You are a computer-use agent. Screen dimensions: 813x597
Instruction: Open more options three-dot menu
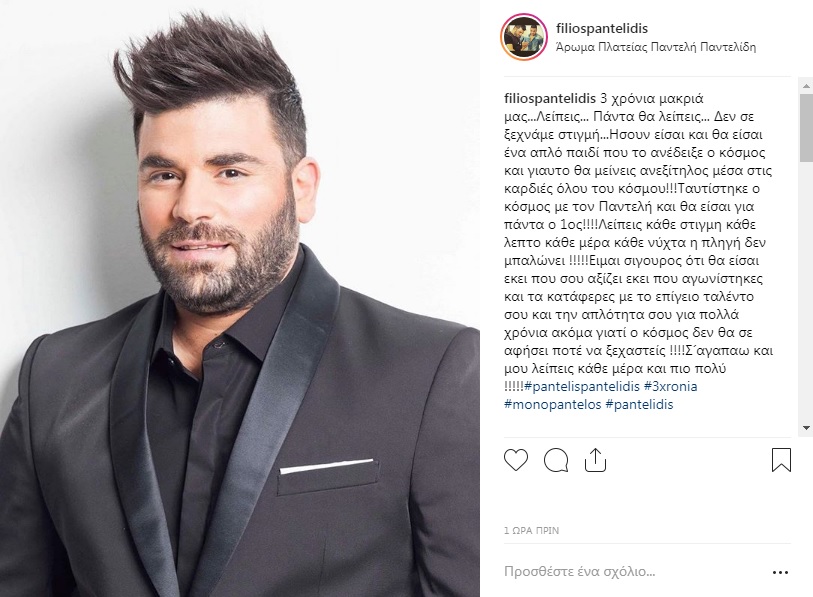click(x=780, y=573)
